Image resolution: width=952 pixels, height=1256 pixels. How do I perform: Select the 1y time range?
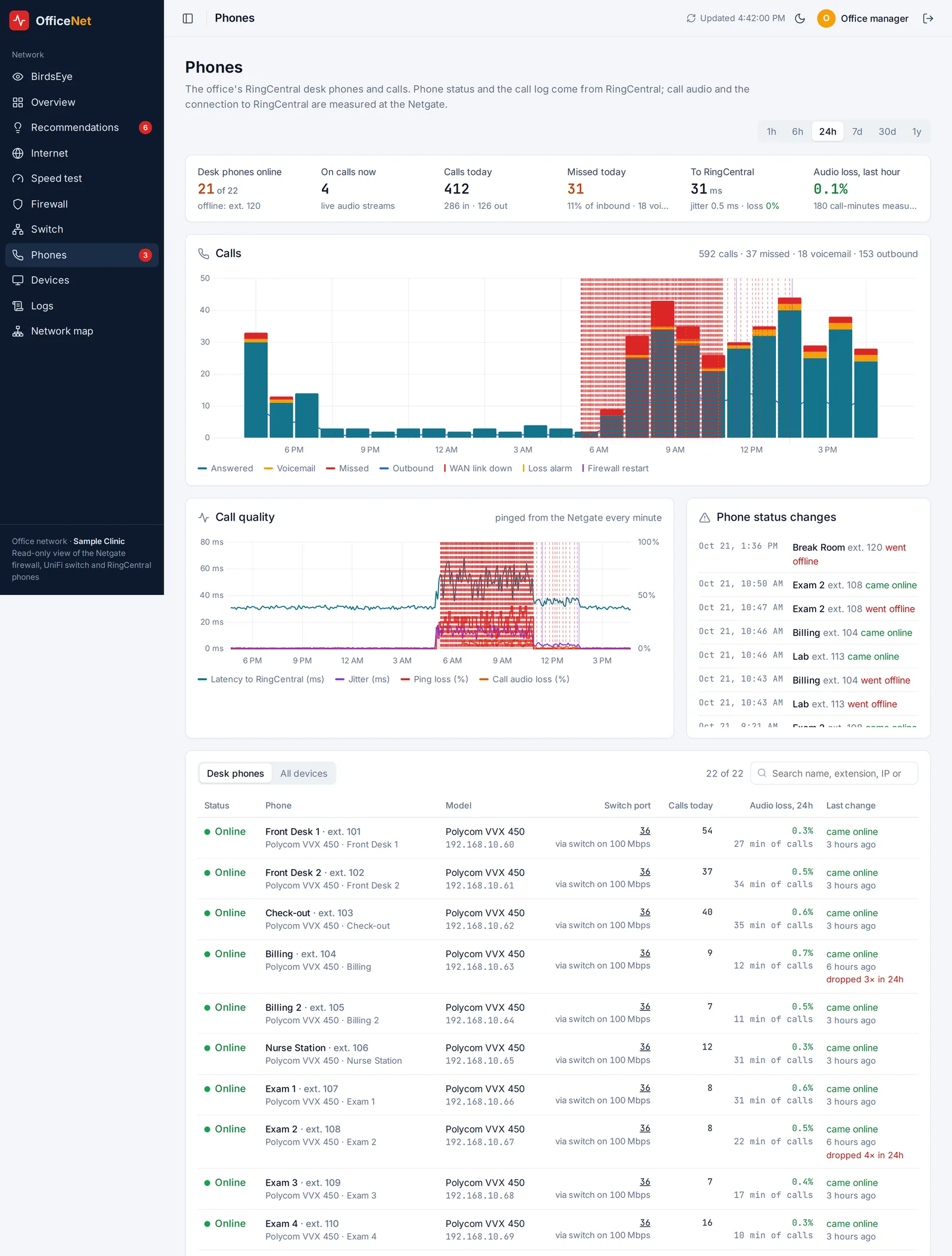pyautogui.click(x=916, y=131)
